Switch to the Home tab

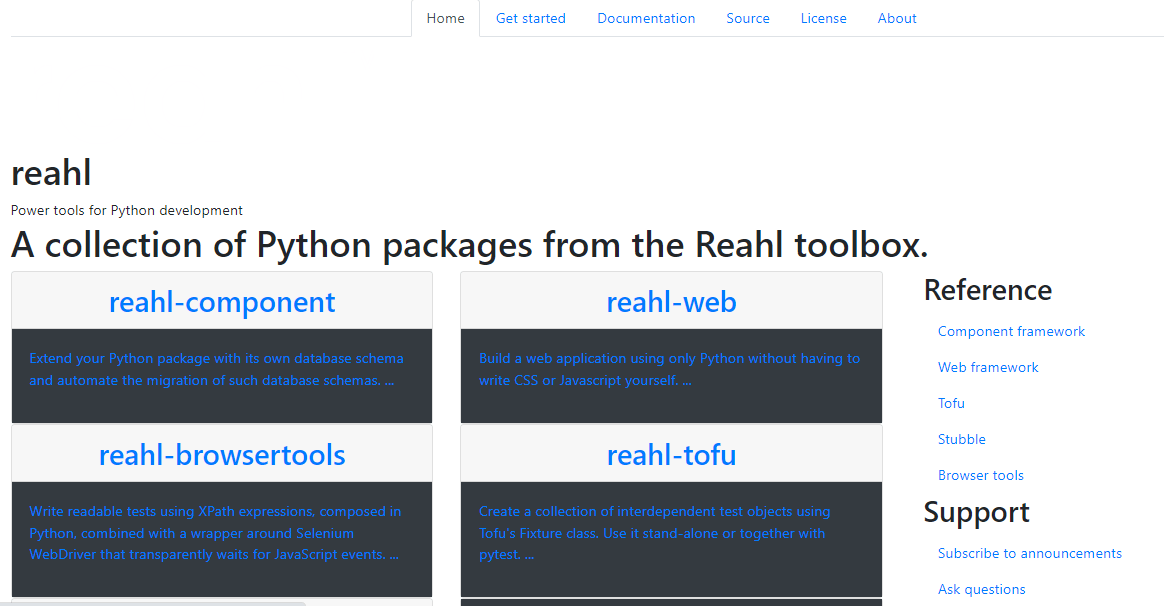pos(445,18)
